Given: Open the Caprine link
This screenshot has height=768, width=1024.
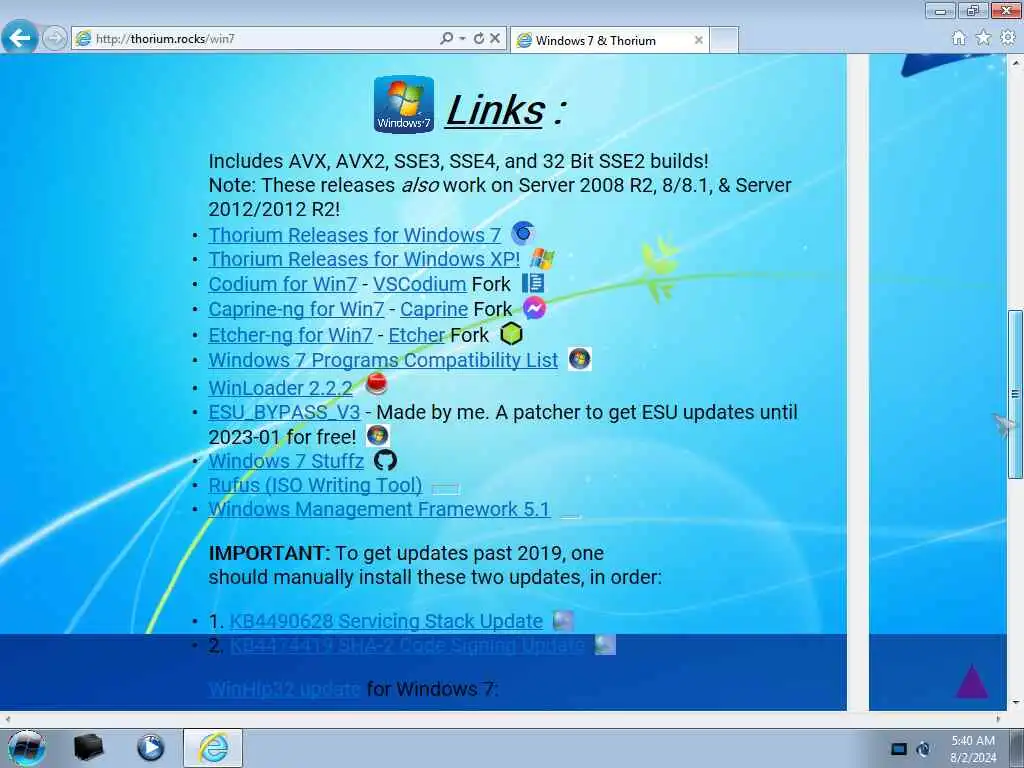Looking at the screenshot, I should [x=434, y=309].
